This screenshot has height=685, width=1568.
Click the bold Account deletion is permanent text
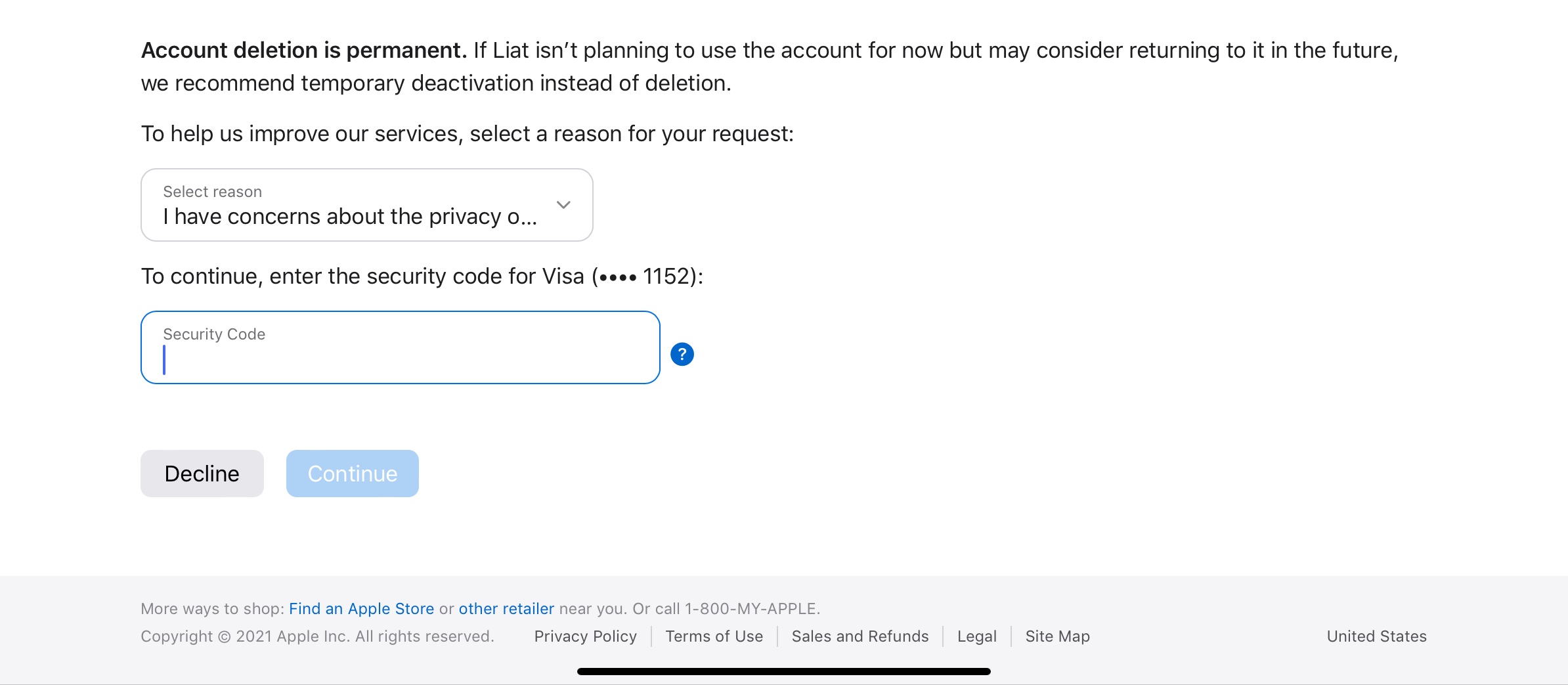(x=303, y=51)
